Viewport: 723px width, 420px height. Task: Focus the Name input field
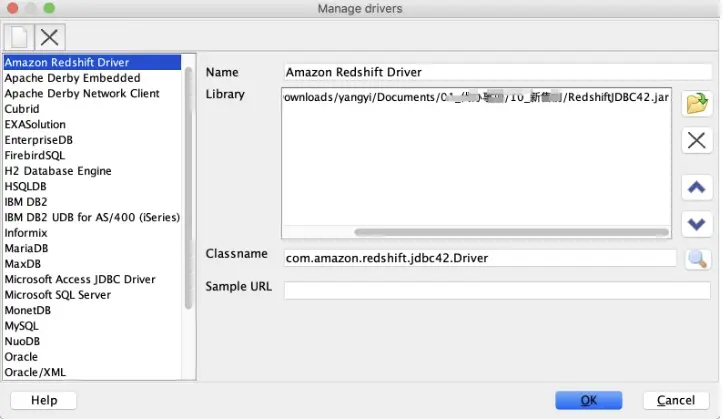point(498,72)
